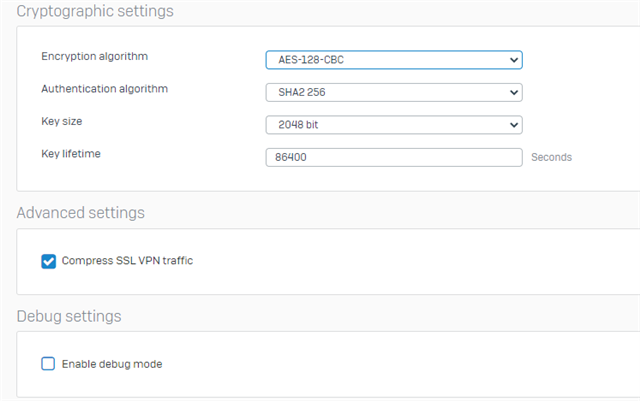Enable debug mode checkbox
640x401 pixels.
tap(48, 364)
